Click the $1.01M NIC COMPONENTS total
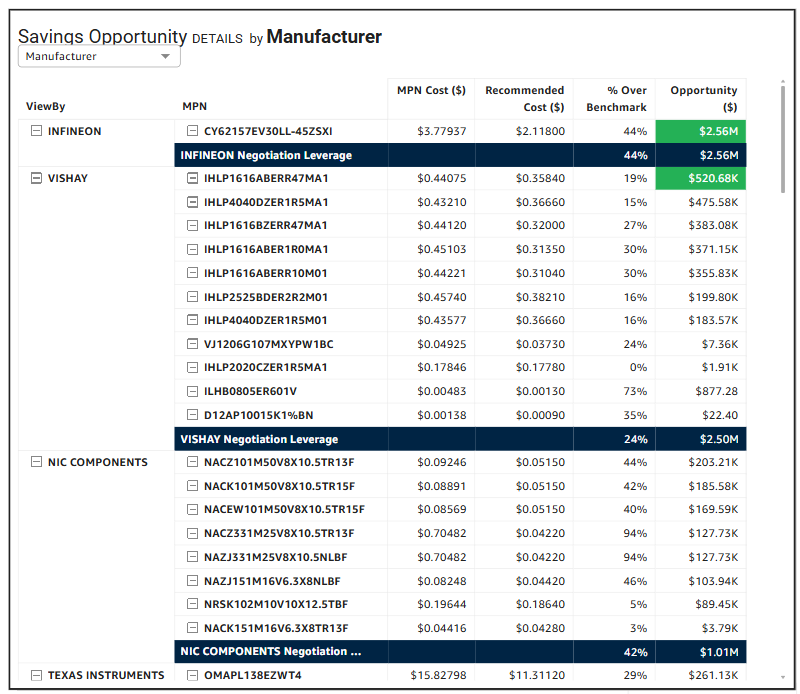Screen dimensions: 800x694 719,652
